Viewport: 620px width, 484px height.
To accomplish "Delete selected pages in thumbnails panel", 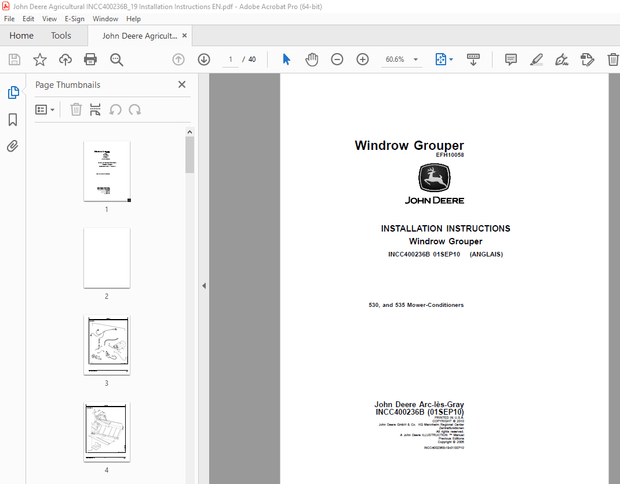I will click(x=76, y=110).
